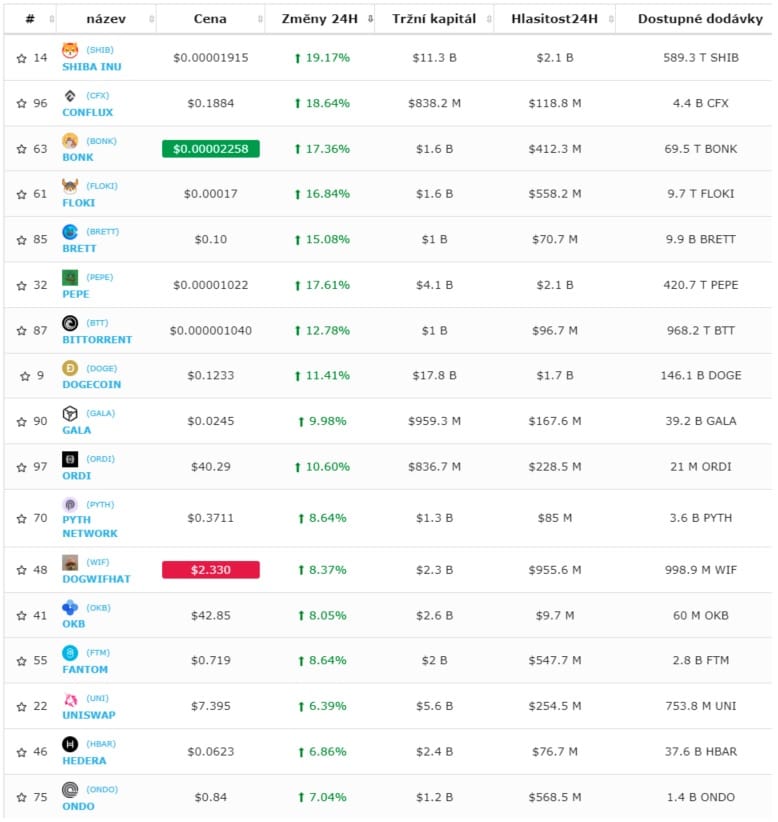Screen dimensions: 778x822
Task: Click the Dogwifhat coin logo
Action: (x=70, y=563)
